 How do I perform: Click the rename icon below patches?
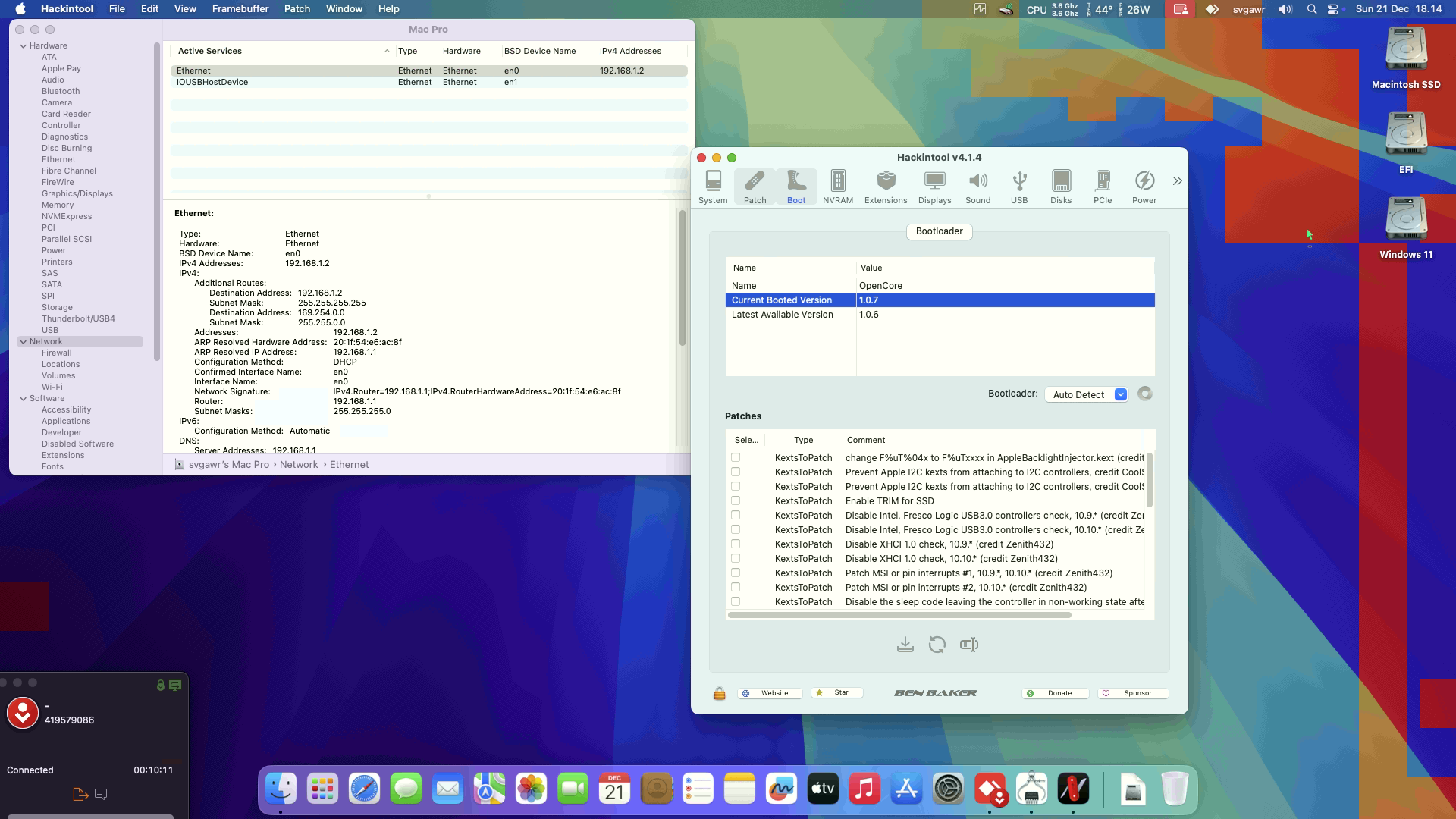tap(969, 645)
